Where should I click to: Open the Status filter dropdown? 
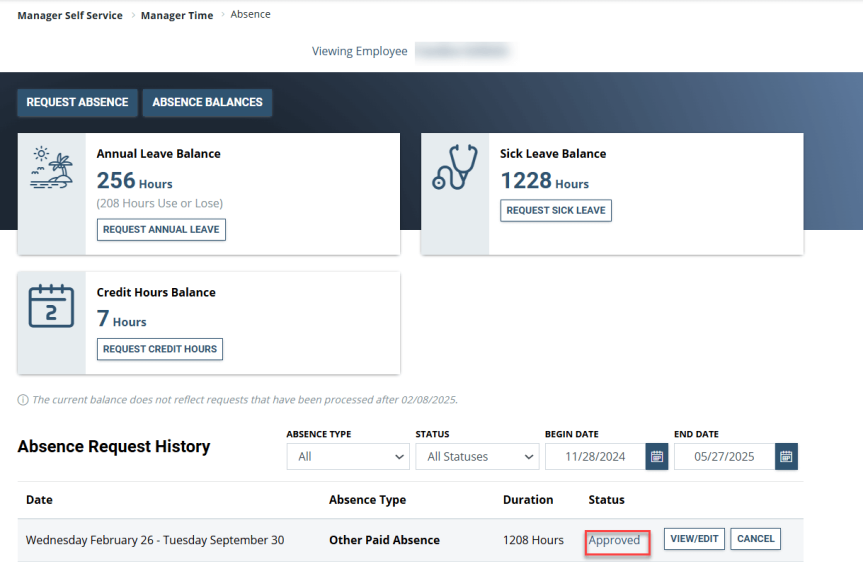point(477,457)
